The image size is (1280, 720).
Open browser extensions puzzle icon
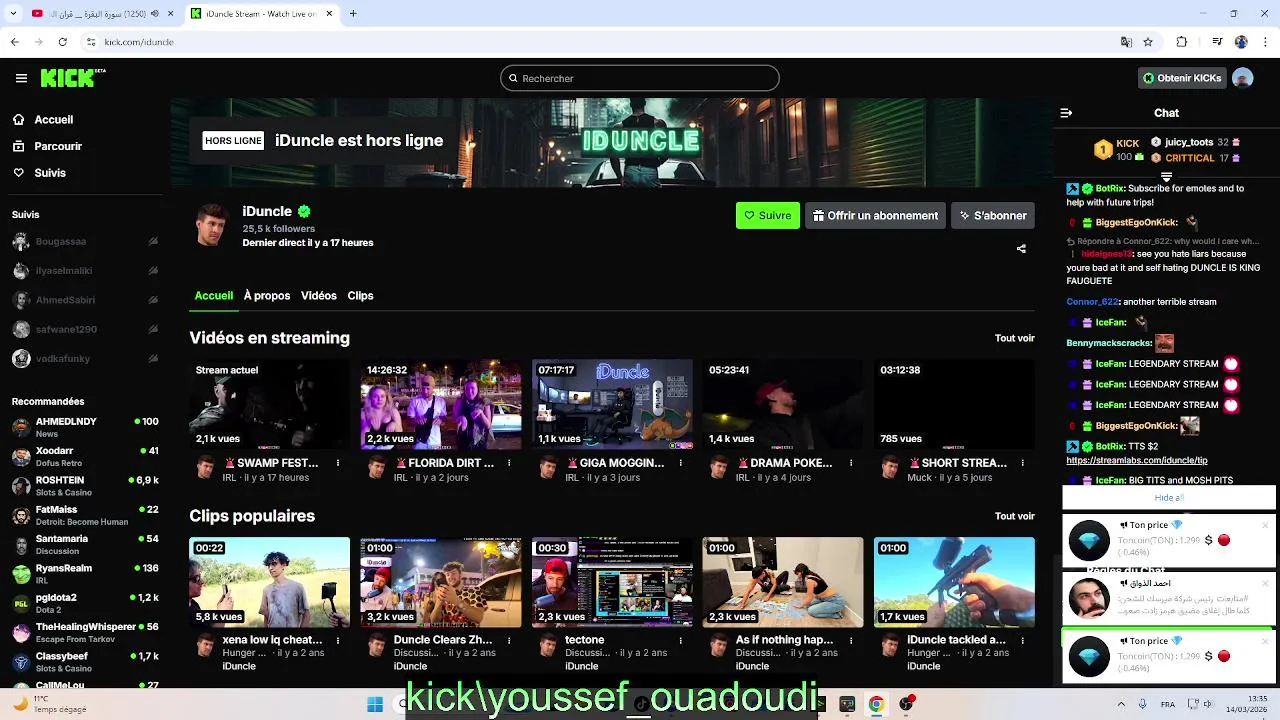(1182, 42)
